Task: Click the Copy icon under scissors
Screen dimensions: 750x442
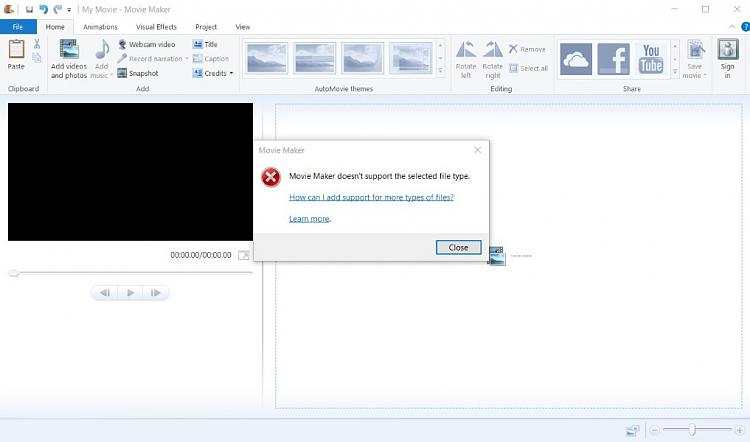Action: pos(37,58)
